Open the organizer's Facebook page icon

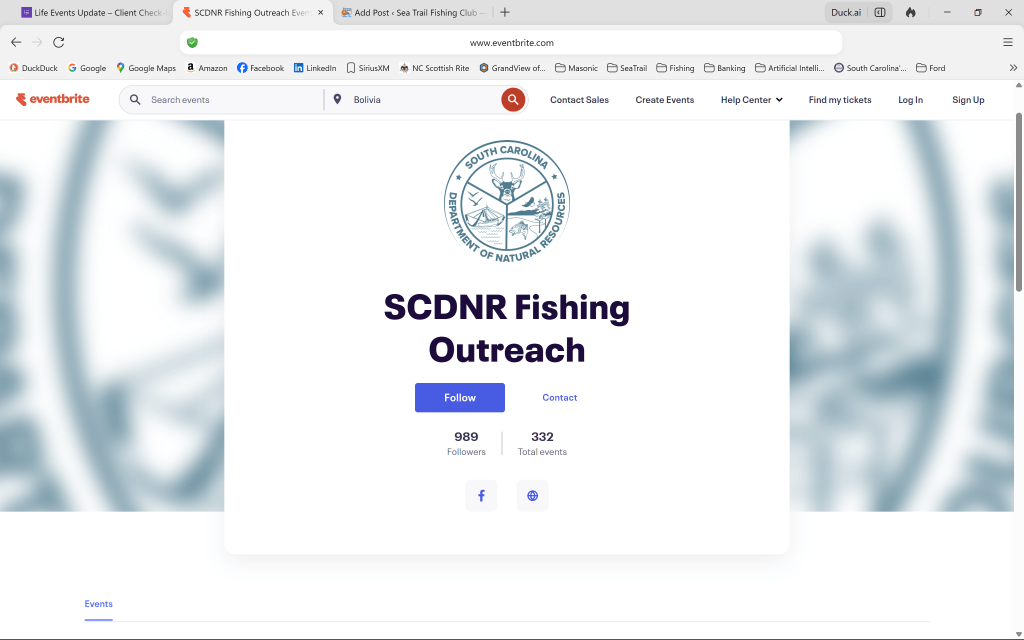click(481, 496)
